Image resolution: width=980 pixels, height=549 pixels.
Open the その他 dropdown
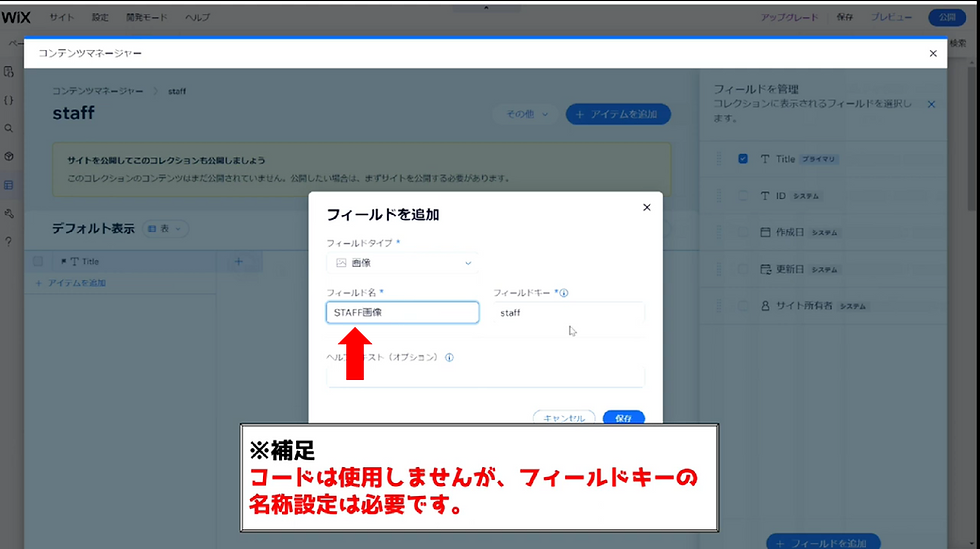[x=527, y=114]
